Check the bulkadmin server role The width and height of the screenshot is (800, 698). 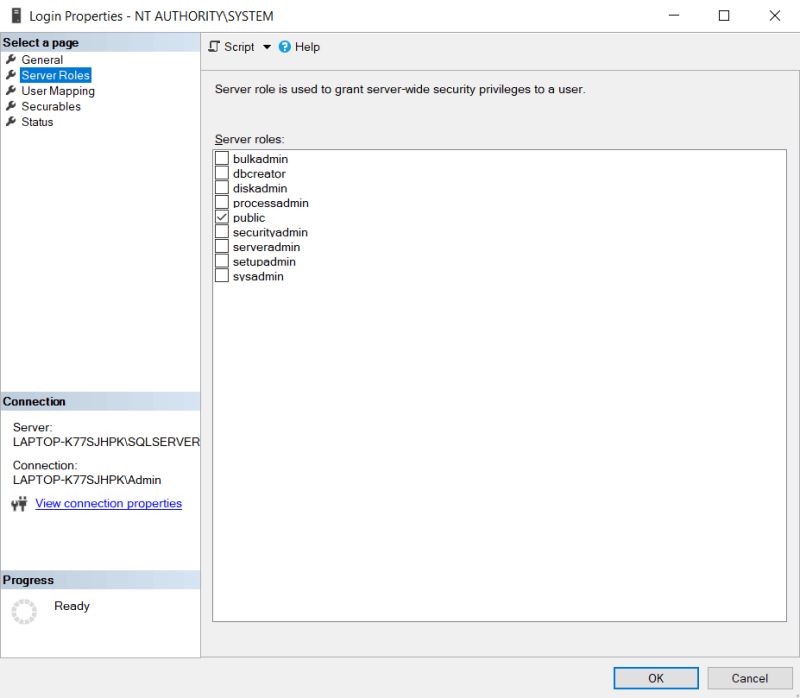[x=222, y=158]
